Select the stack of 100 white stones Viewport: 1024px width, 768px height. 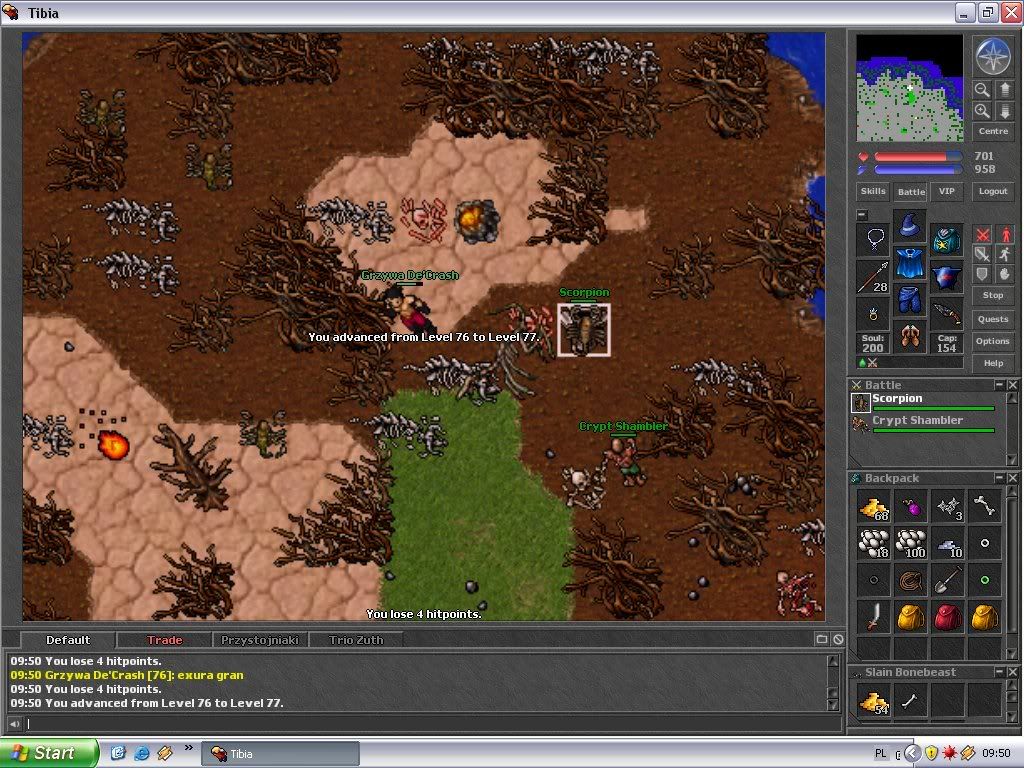(911, 543)
